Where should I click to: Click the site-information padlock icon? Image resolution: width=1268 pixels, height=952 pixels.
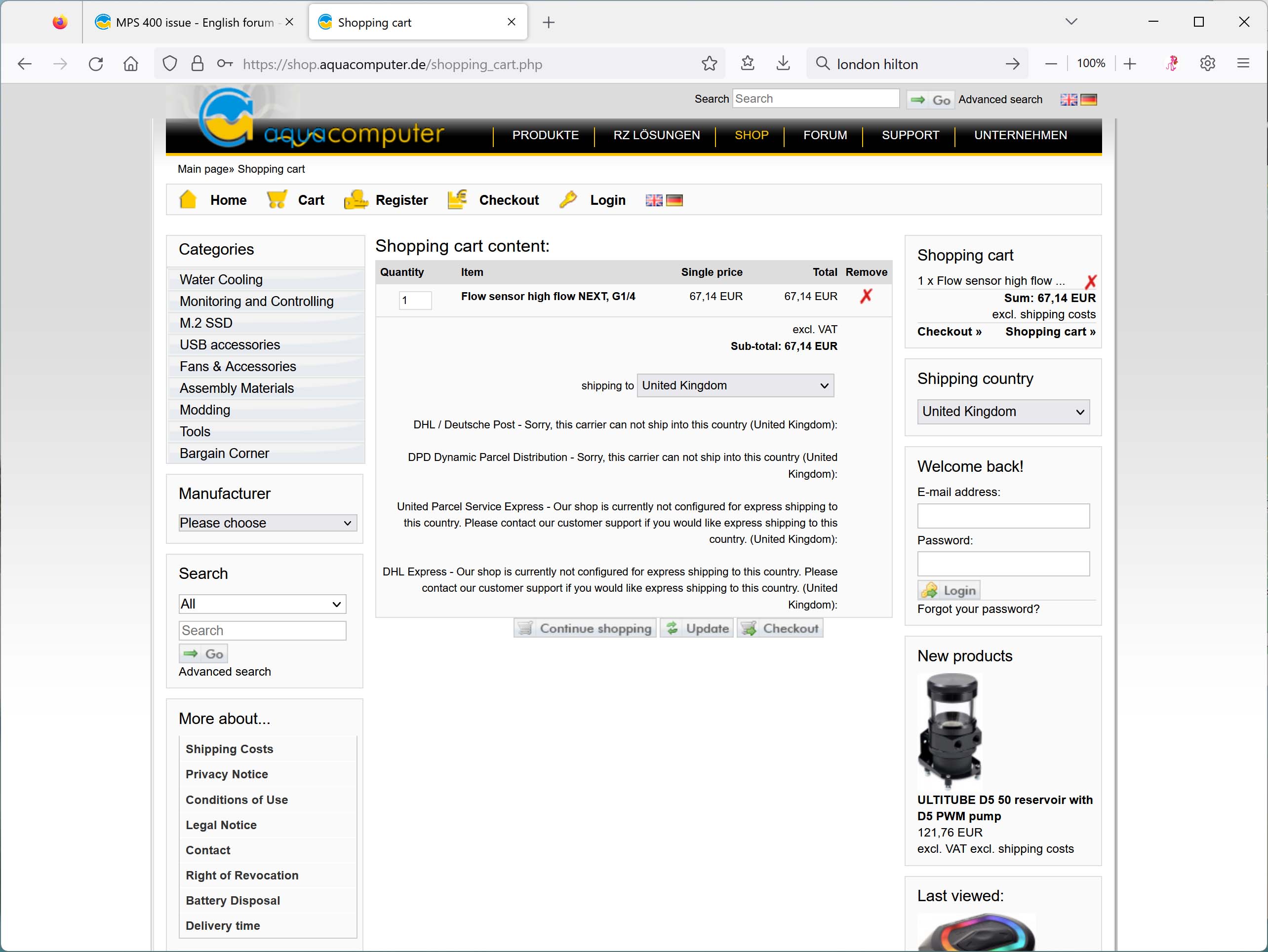pyautogui.click(x=197, y=64)
